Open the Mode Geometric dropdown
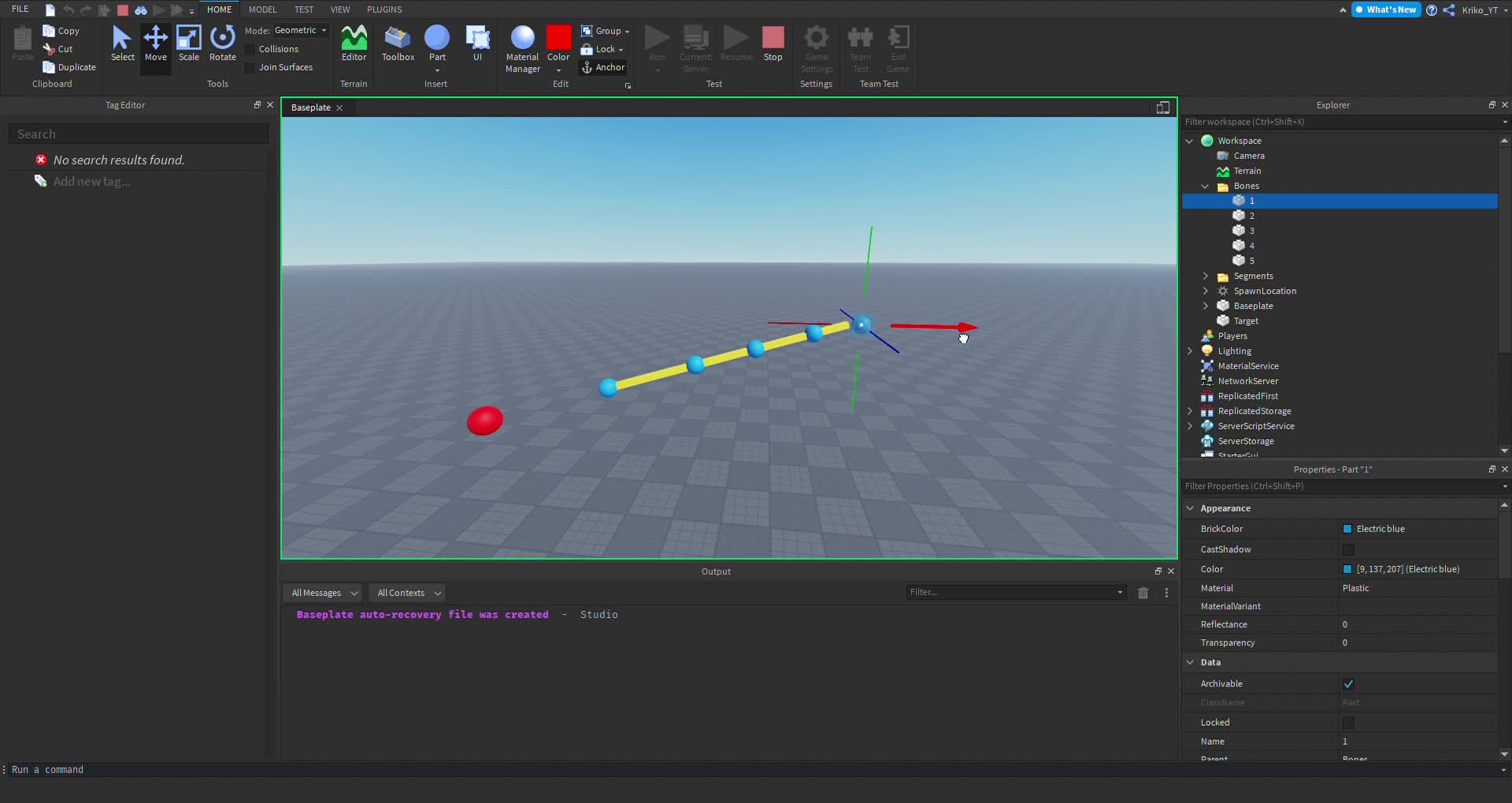Screen dimensions: 1512x803 coord(301,31)
